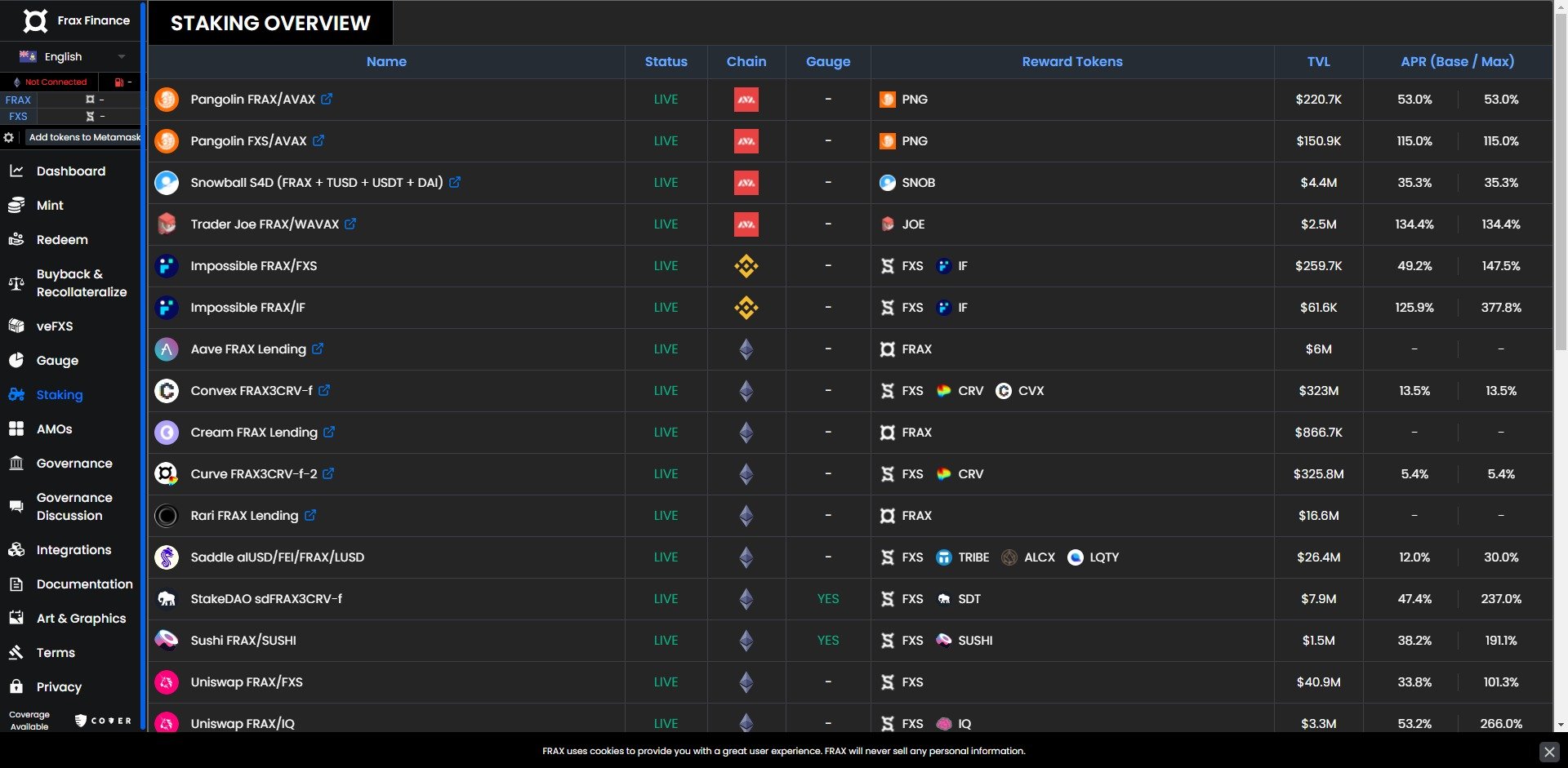Click the FRAX balance row in sidebar

pyautogui.click(x=71, y=100)
